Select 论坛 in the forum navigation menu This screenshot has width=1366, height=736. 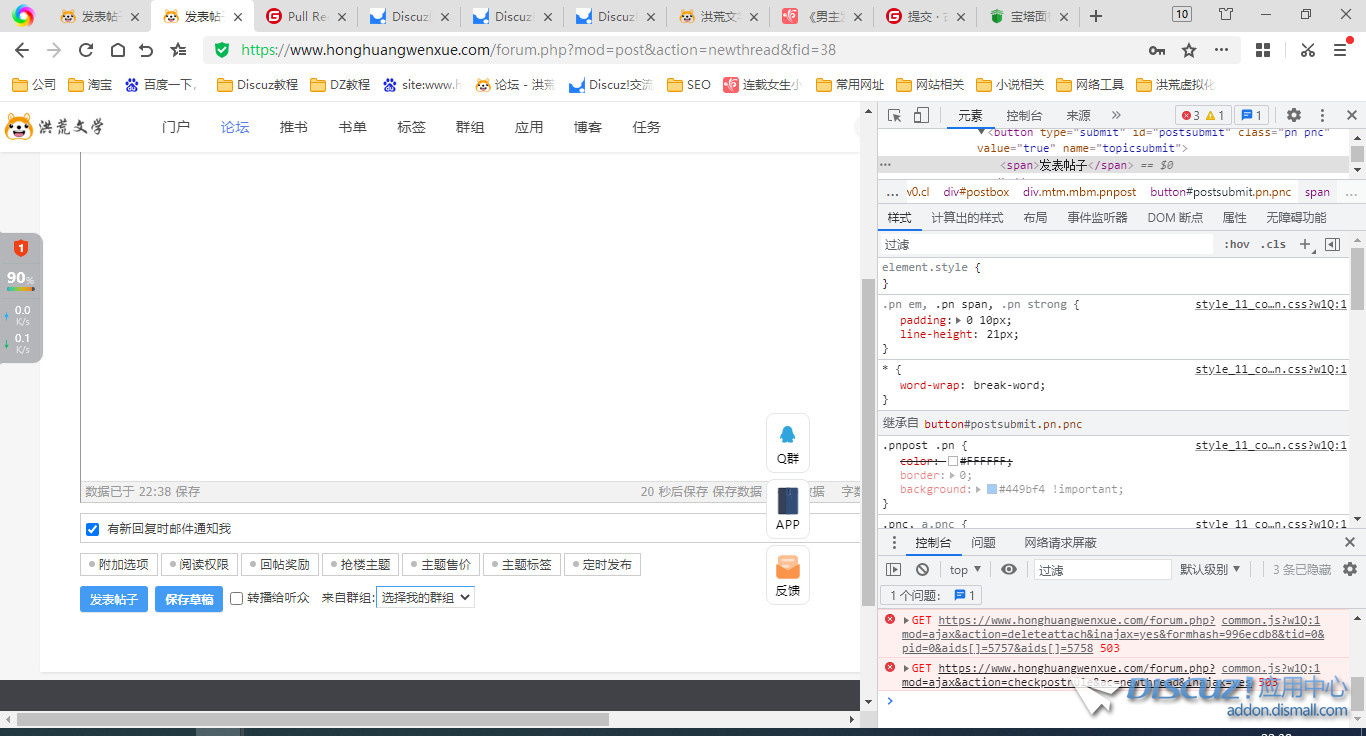[x=234, y=128]
